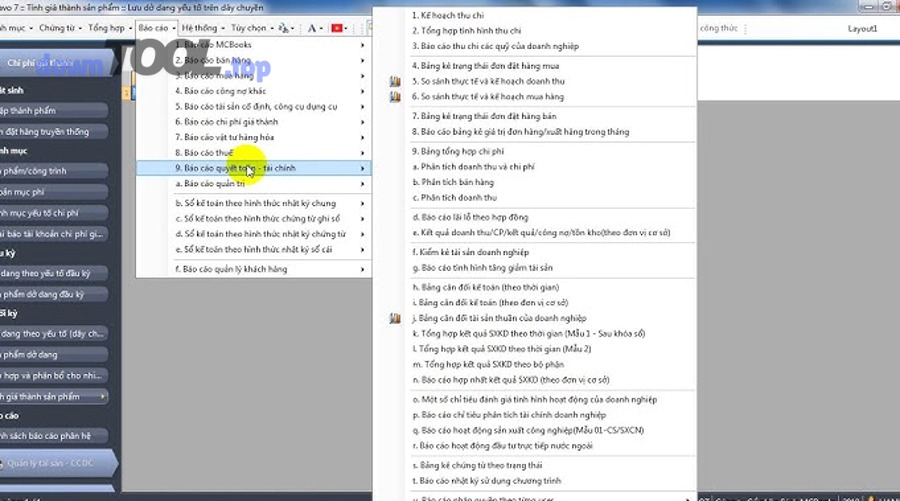Select 7. Bảng kê trạng thái đơn đặt hàng bán
The height and width of the screenshot is (501, 900).
[x=535, y=116]
